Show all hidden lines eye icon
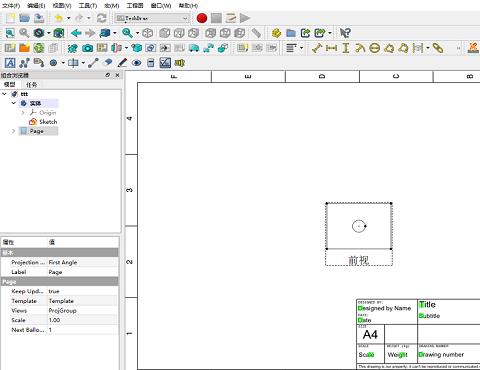The width and height of the screenshot is (480, 370). pyautogui.click(x=136, y=63)
